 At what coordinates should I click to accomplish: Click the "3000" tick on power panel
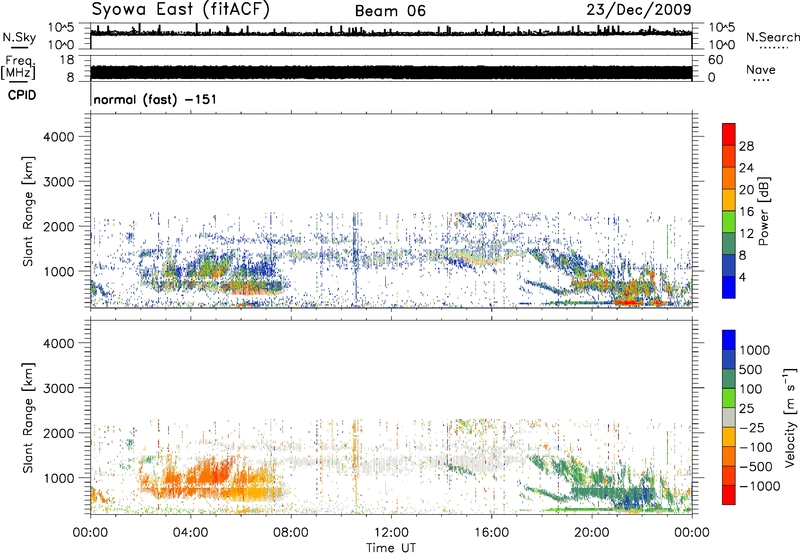click(59, 182)
